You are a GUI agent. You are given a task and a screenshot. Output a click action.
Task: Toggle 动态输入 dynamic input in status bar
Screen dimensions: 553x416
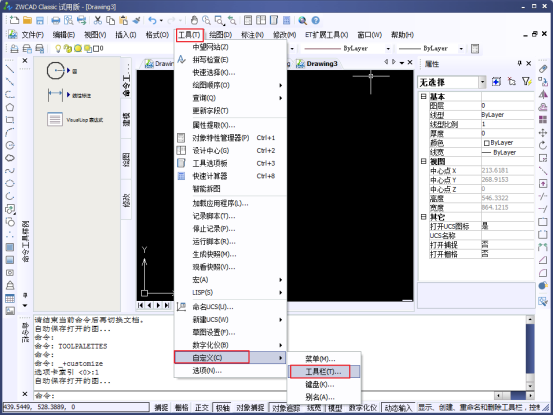(x=398, y=408)
